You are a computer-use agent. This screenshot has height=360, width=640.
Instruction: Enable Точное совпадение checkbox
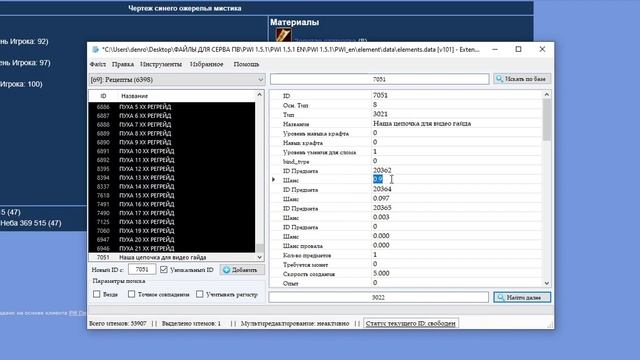click(x=131, y=294)
